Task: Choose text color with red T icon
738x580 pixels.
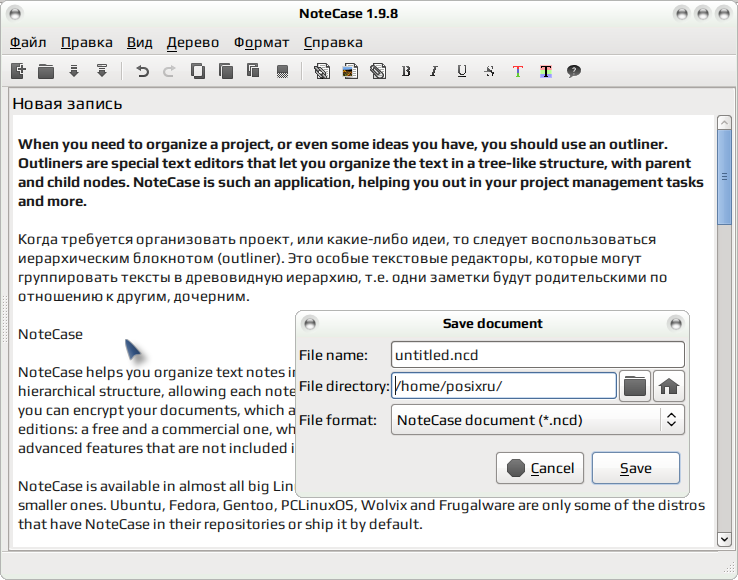Action: coord(518,71)
